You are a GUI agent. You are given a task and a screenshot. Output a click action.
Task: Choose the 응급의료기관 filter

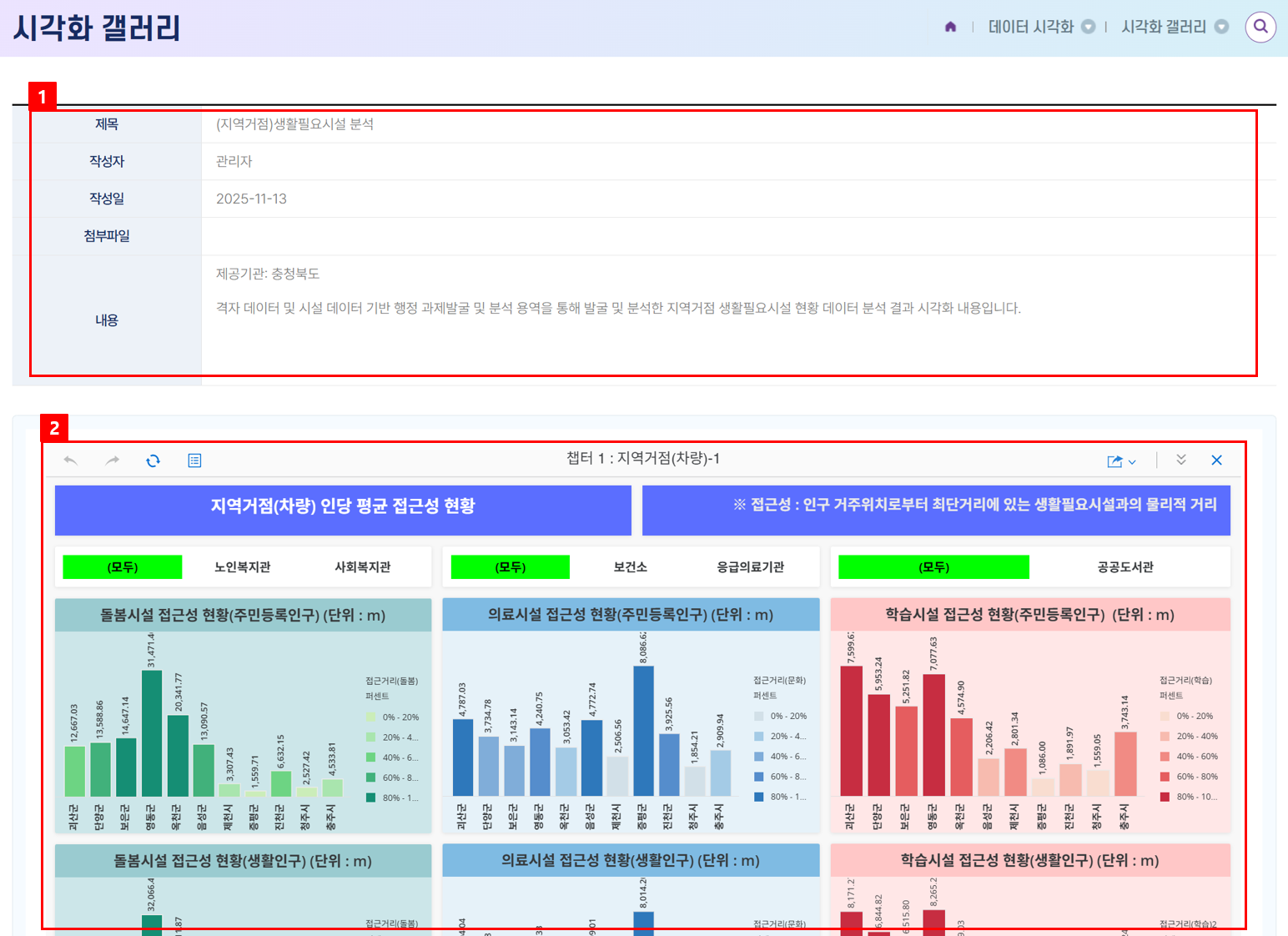click(750, 567)
